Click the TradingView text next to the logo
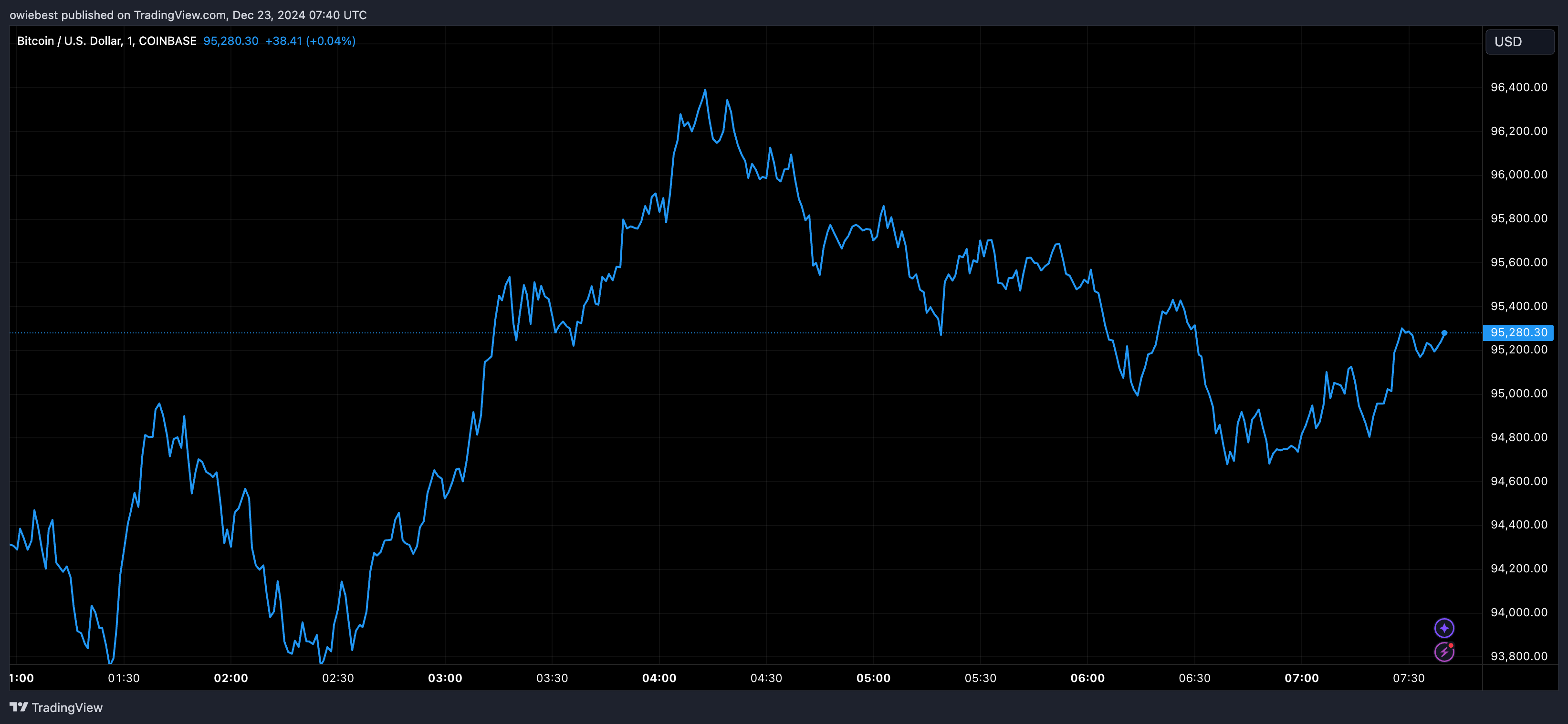Viewport: 1568px width, 724px height. tap(68, 708)
